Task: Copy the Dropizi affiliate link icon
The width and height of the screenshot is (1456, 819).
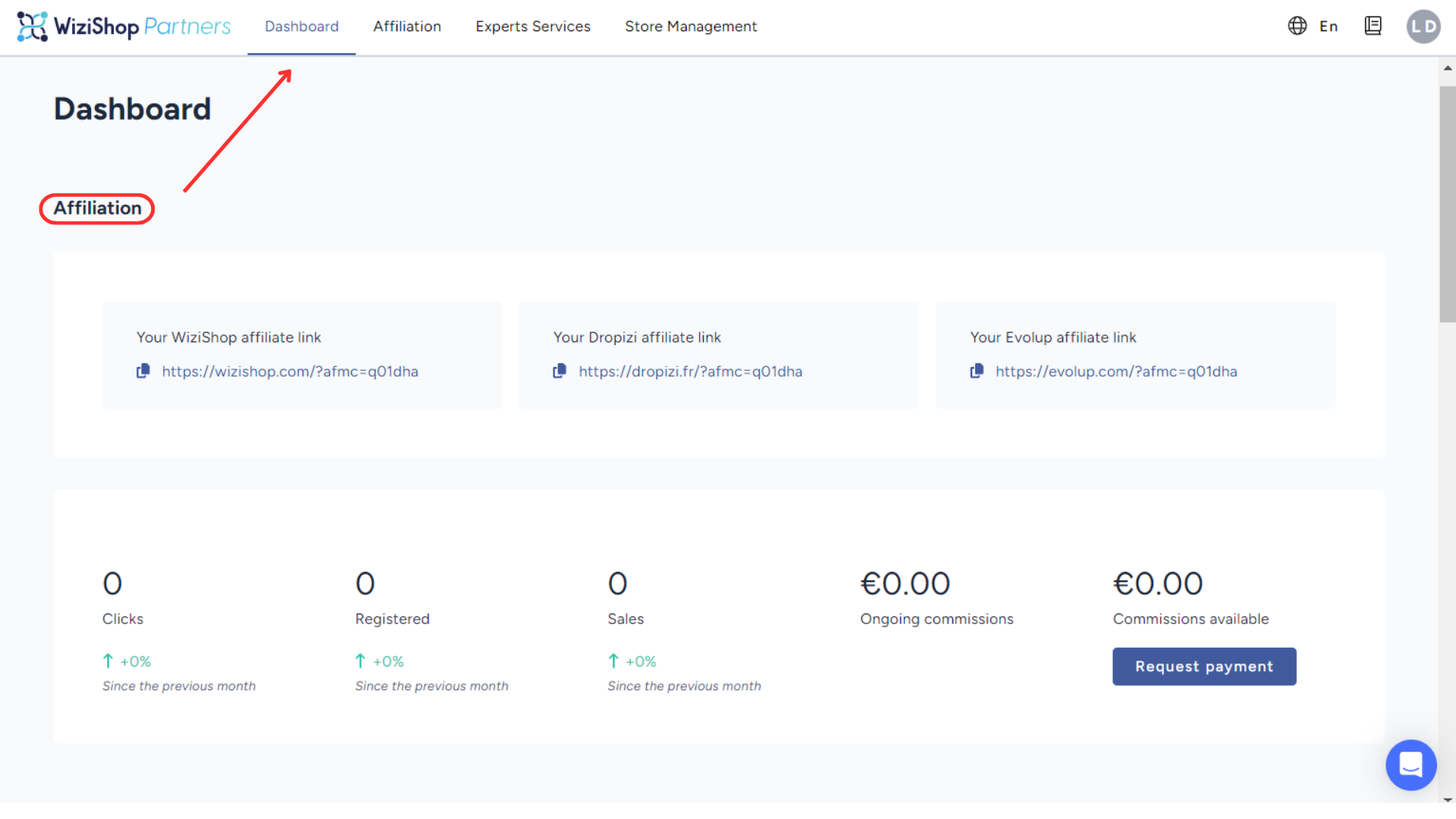Action: click(560, 371)
